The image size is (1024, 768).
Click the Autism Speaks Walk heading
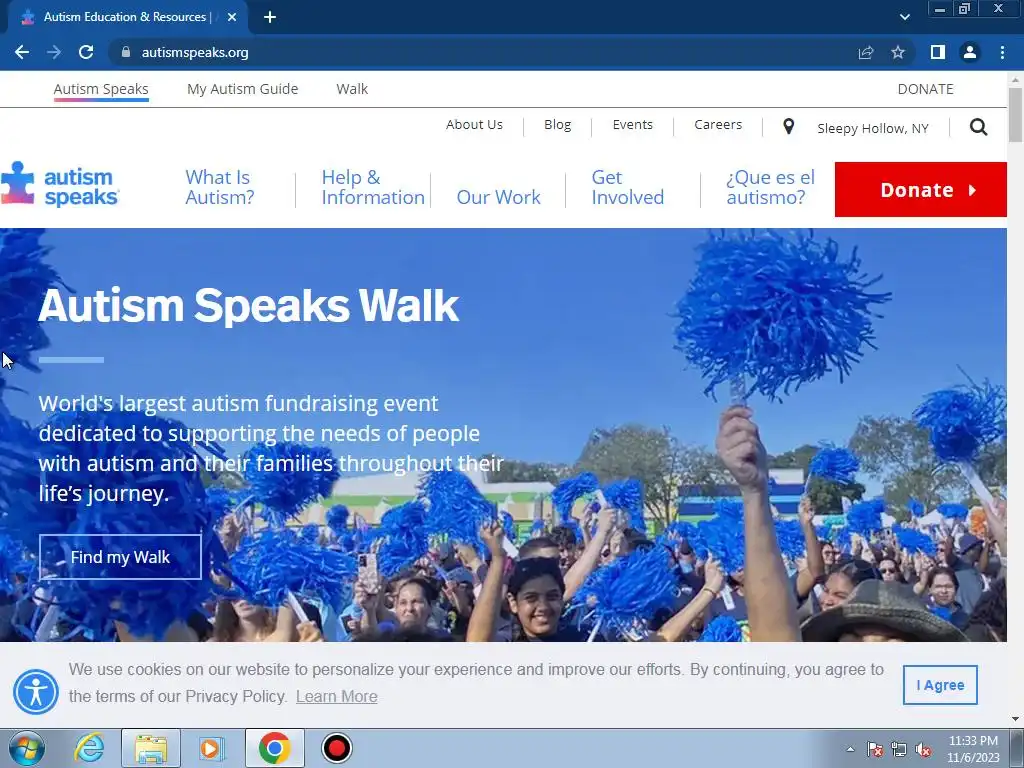(x=249, y=305)
